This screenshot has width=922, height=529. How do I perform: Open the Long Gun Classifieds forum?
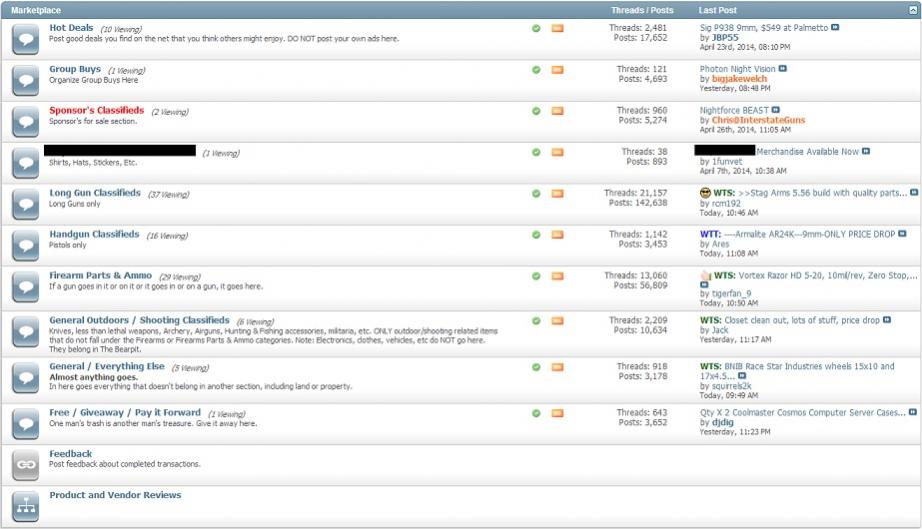[95, 193]
